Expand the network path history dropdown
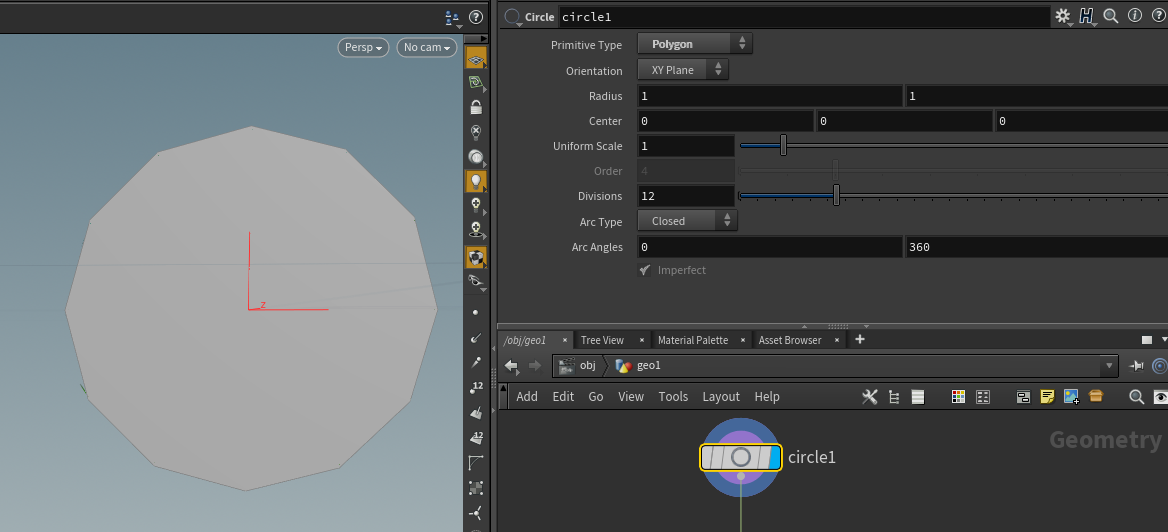1168x532 pixels. (x=1110, y=366)
